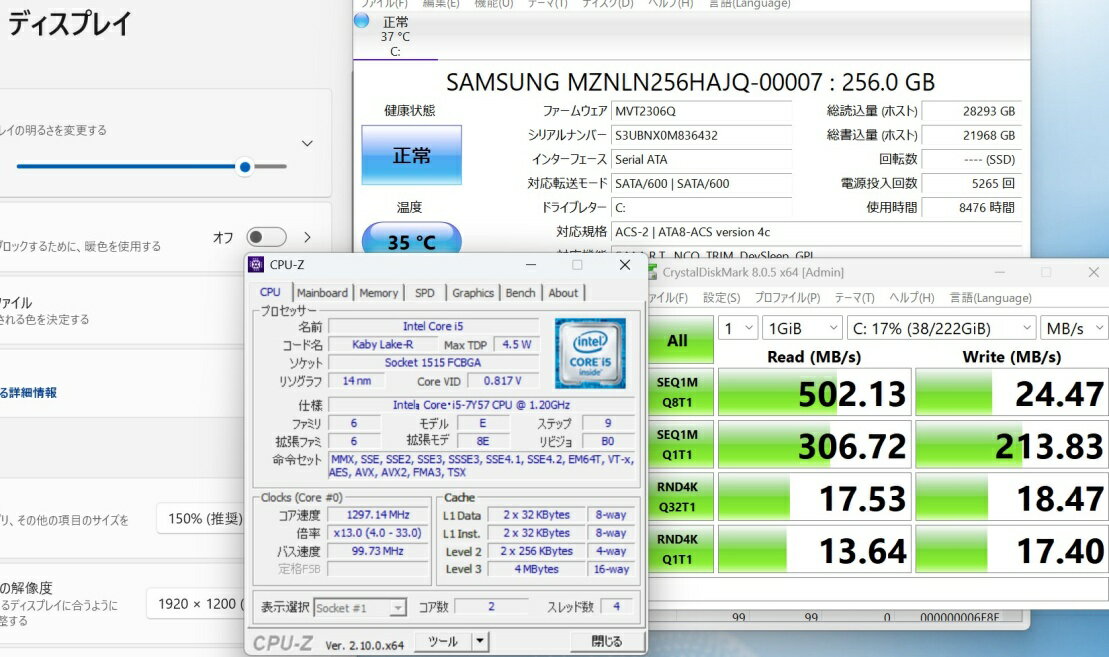Expand the brightness section chevron
Image resolution: width=1109 pixels, height=657 pixels.
pos(307,144)
